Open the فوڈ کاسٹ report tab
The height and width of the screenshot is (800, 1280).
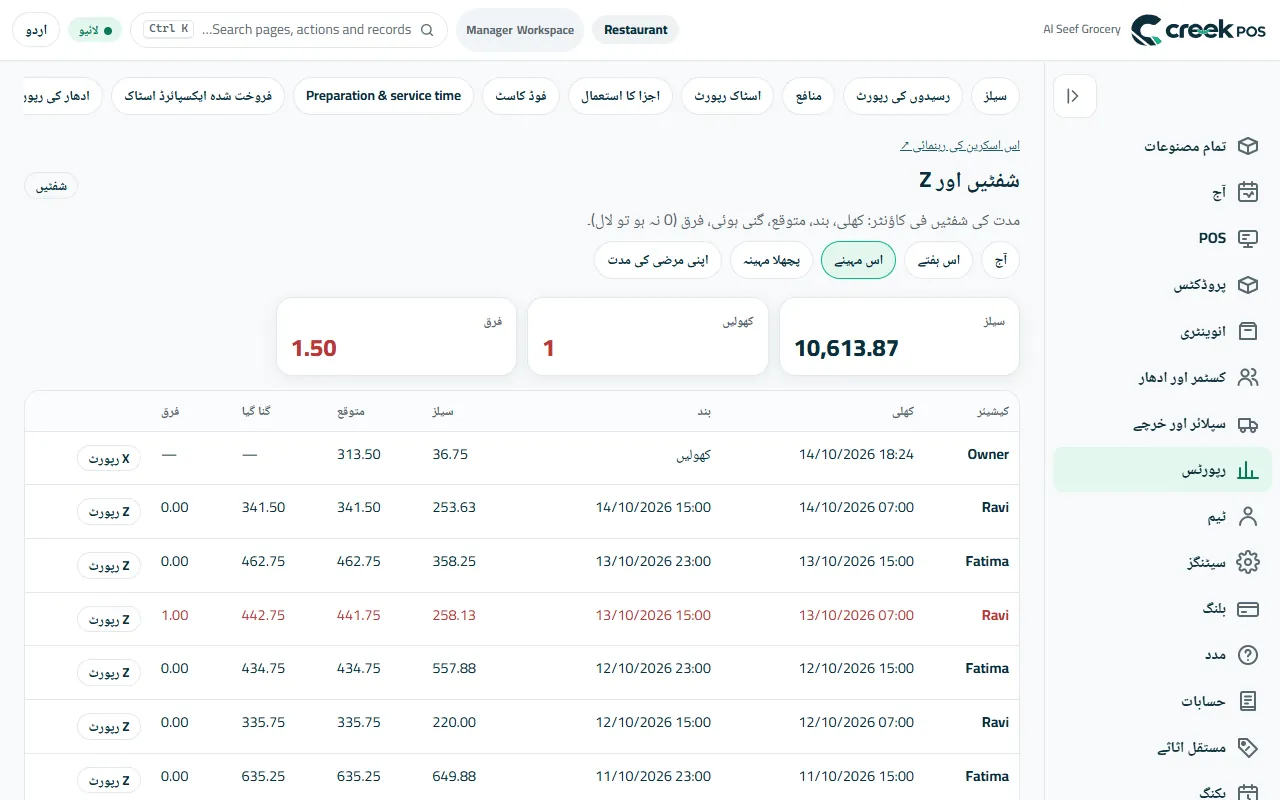[x=521, y=96]
